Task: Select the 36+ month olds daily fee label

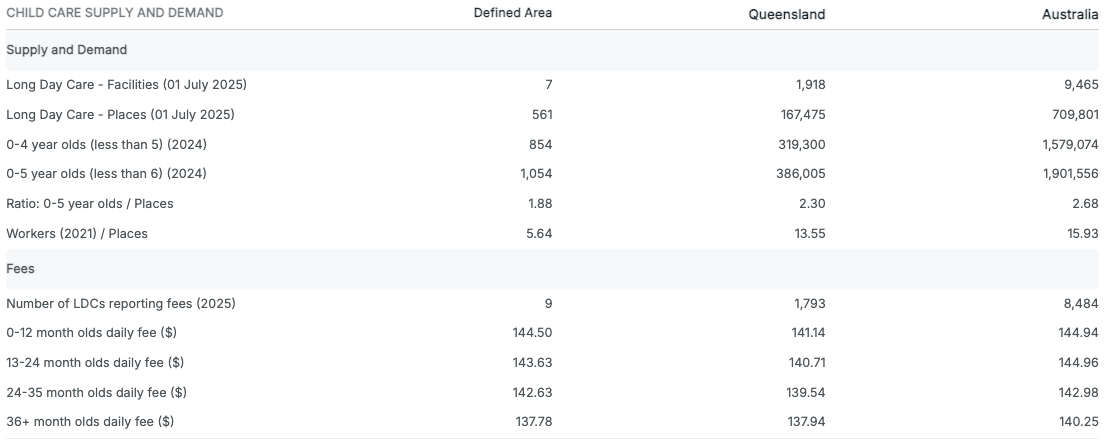Action: pos(90,422)
